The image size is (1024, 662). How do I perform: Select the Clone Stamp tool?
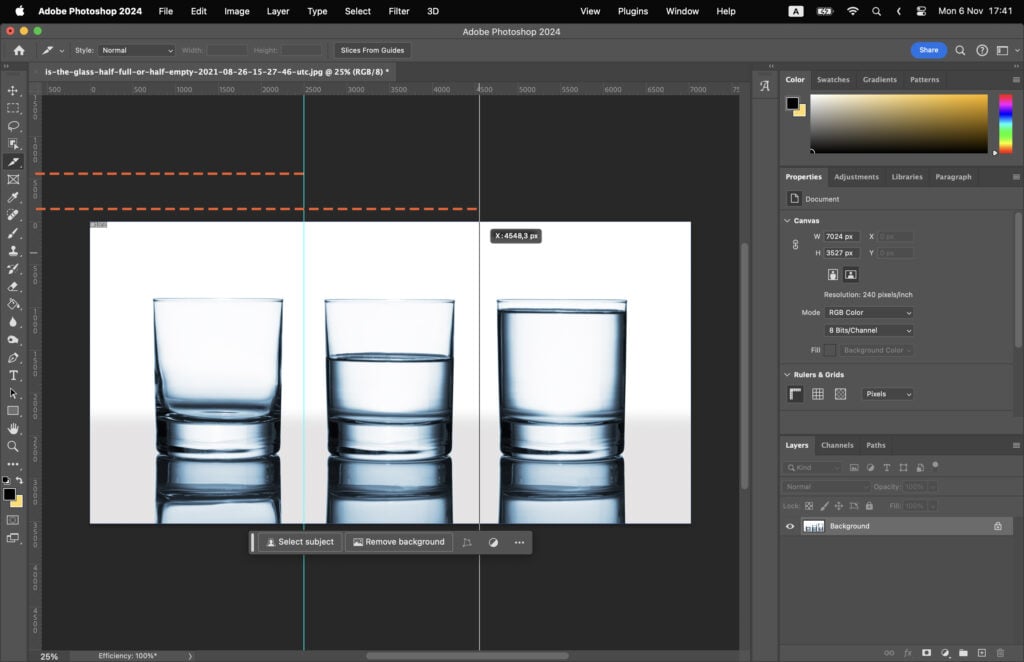coord(13,252)
